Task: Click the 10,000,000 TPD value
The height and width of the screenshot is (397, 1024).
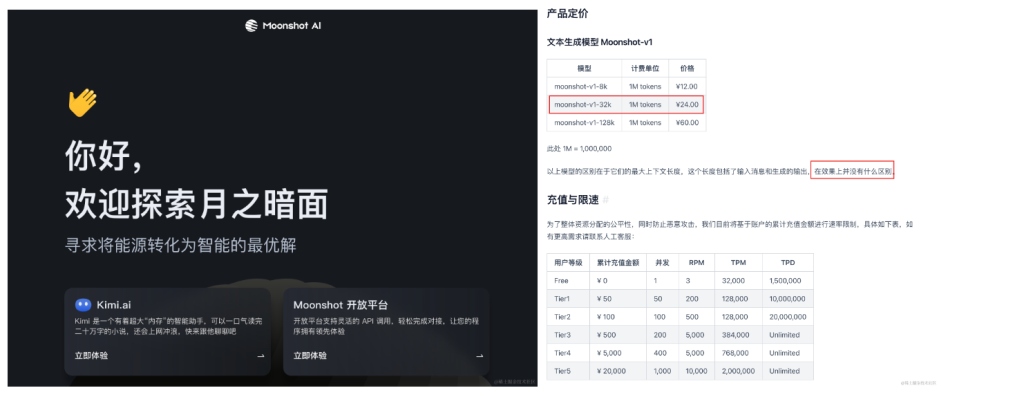Action: (787, 299)
